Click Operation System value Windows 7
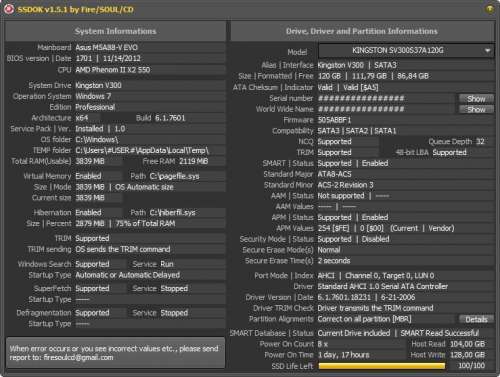The image size is (500, 377). (93, 96)
